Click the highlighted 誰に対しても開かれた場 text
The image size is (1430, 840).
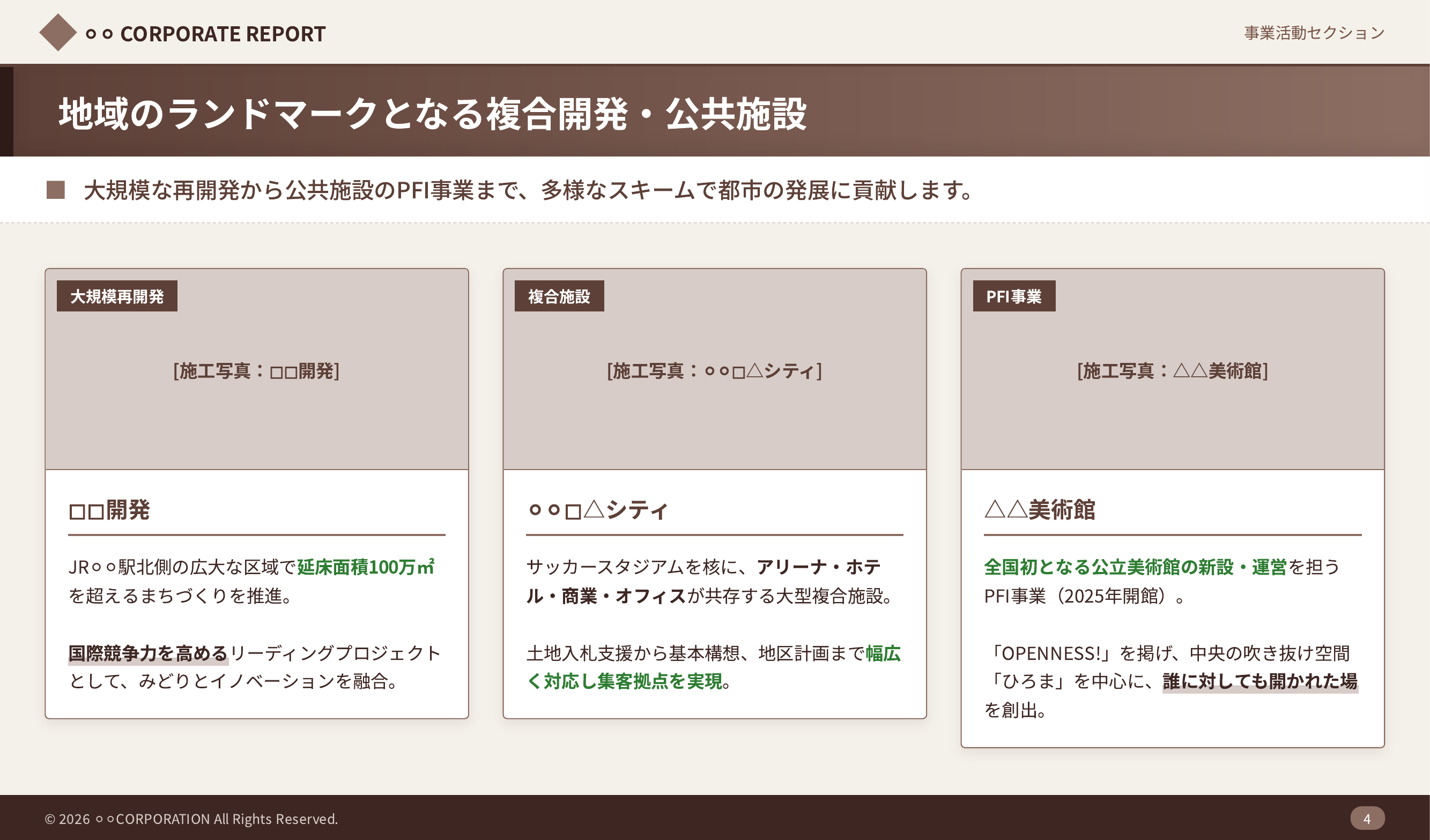(x=1260, y=681)
